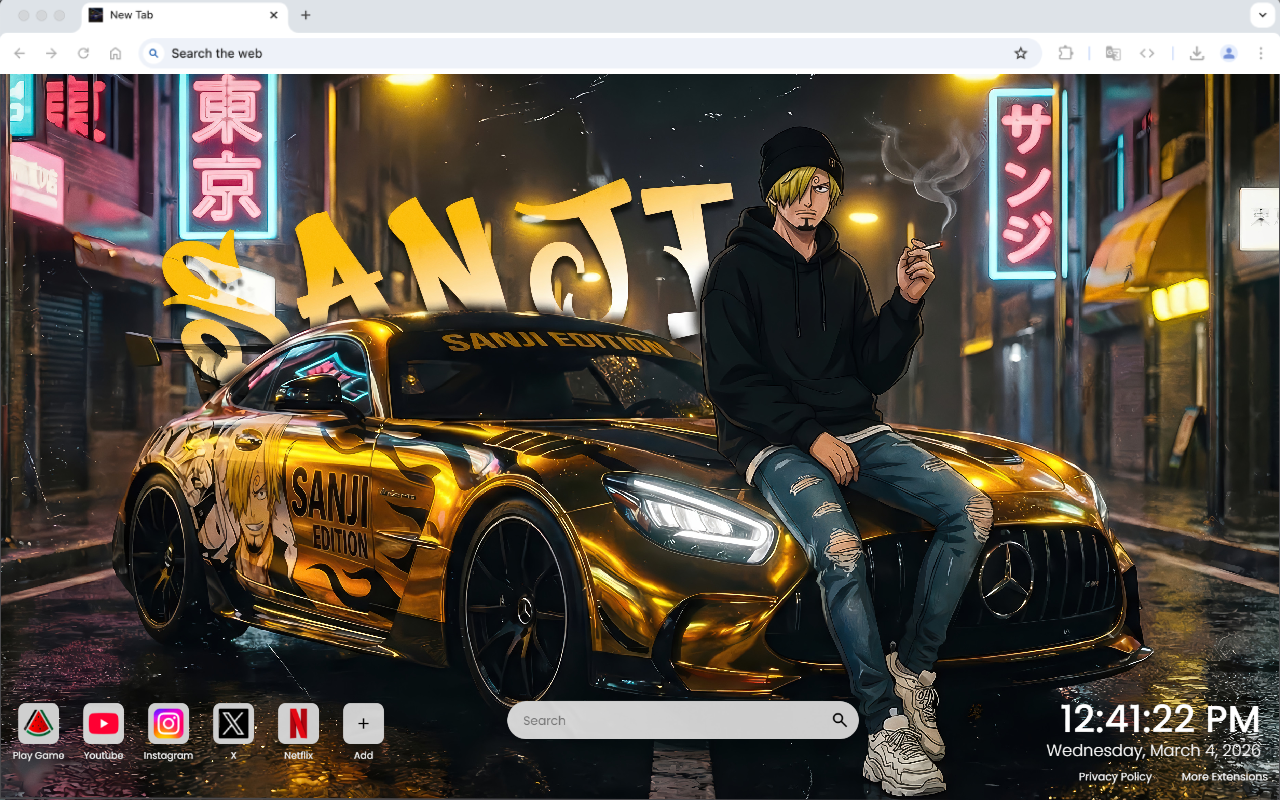Open the Play Game watermelon shortcut
The height and width of the screenshot is (800, 1280).
point(38,732)
